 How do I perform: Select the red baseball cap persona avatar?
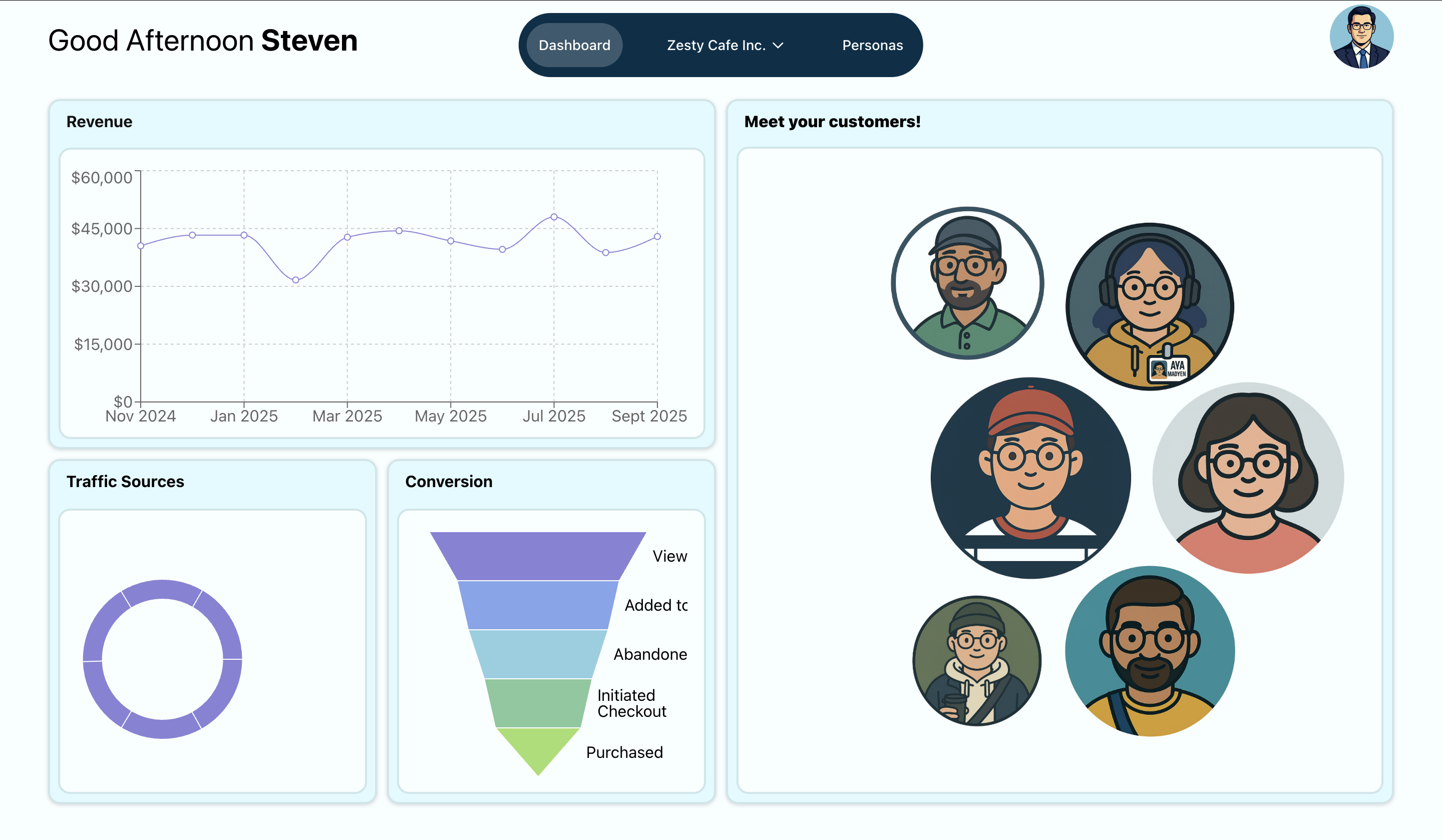coord(1030,478)
